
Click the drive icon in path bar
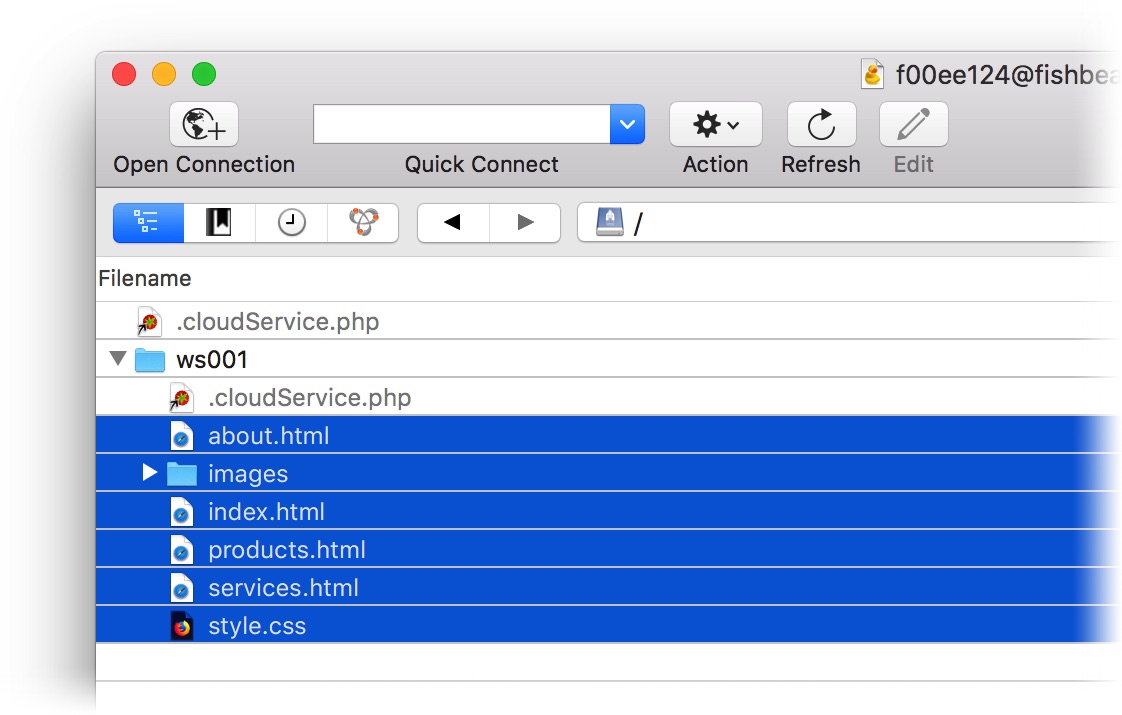click(x=610, y=222)
